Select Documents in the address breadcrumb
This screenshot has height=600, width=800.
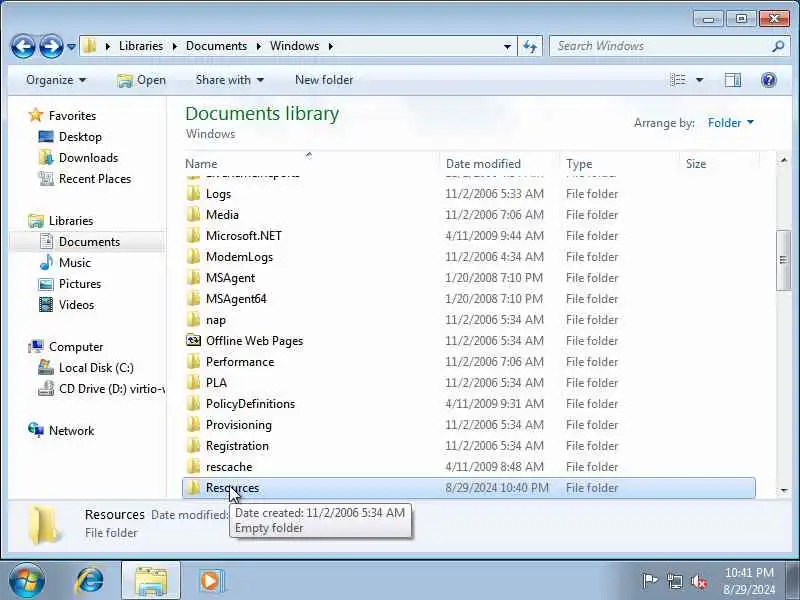tap(216, 46)
